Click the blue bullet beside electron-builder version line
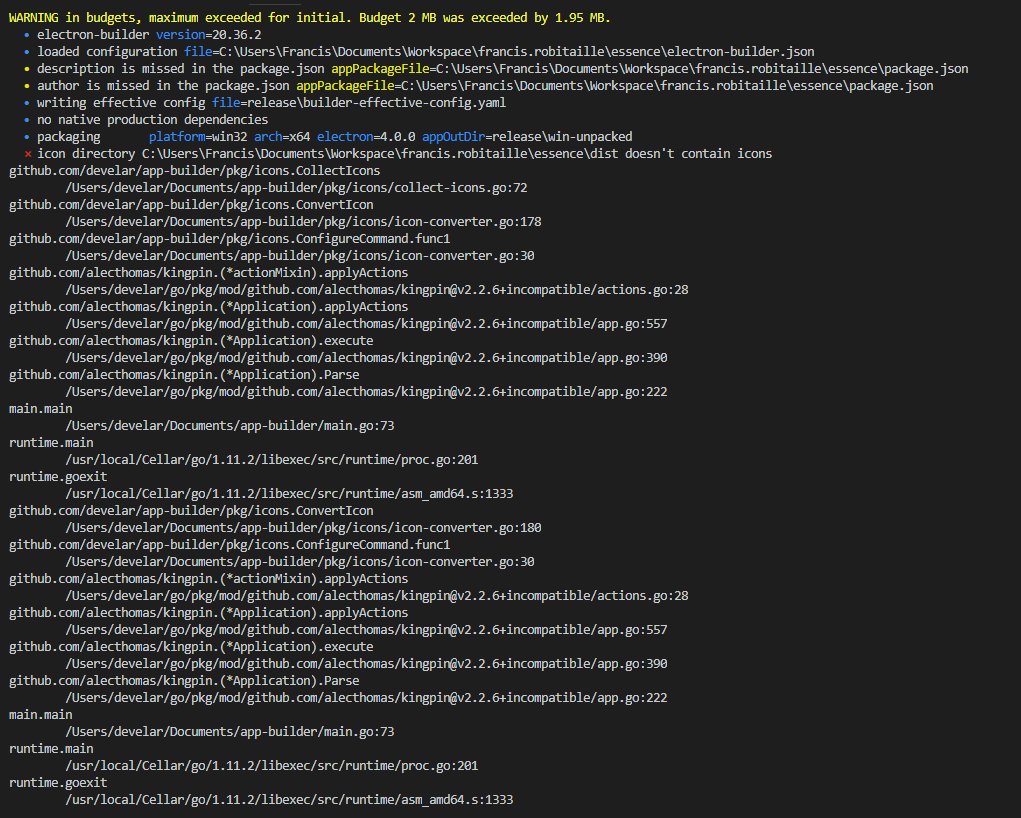Image resolution: width=1021 pixels, height=818 pixels. 25,34
